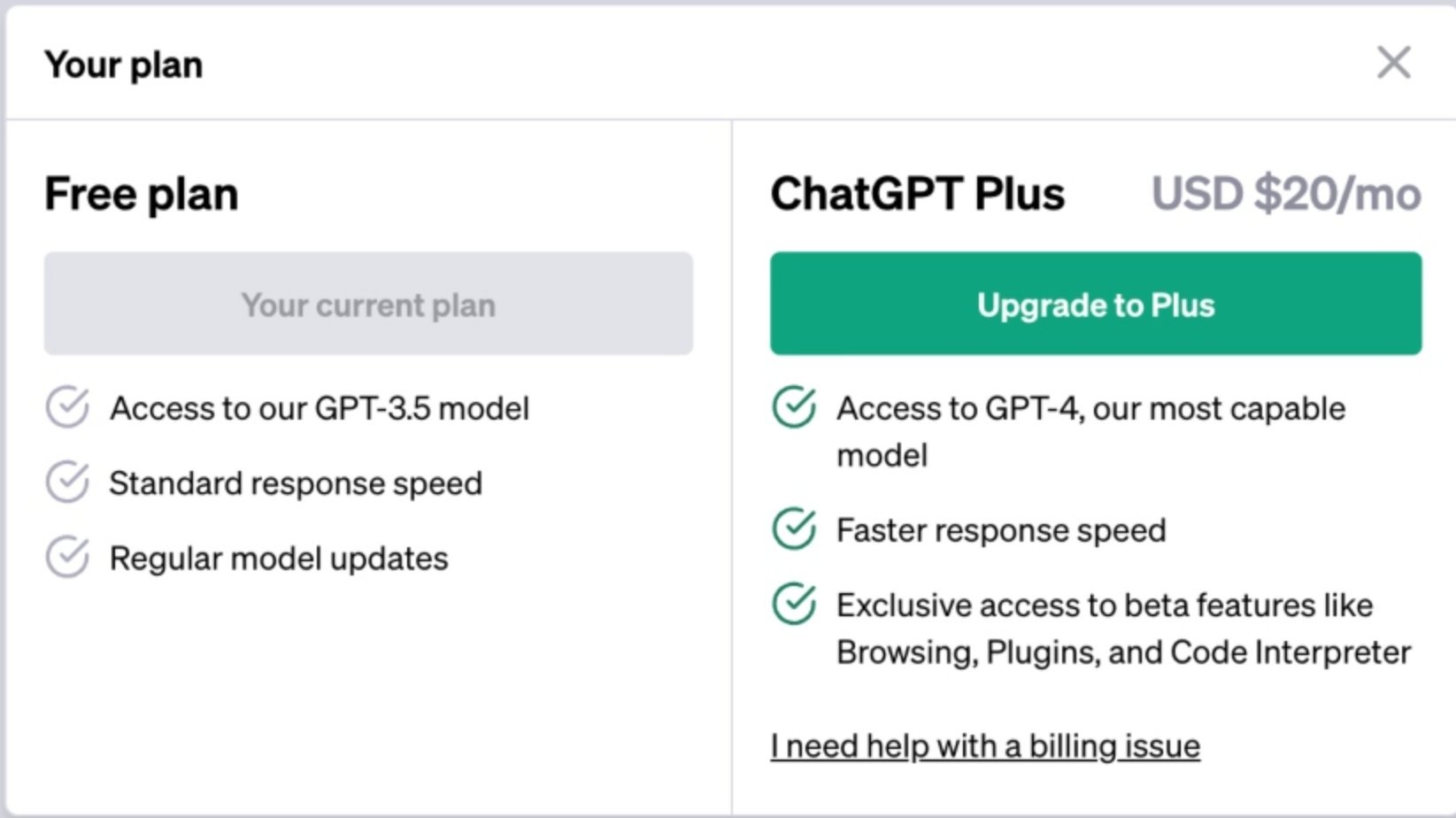
Task: Click the checkmark icon beside Regular model updates
Action: [x=67, y=558]
